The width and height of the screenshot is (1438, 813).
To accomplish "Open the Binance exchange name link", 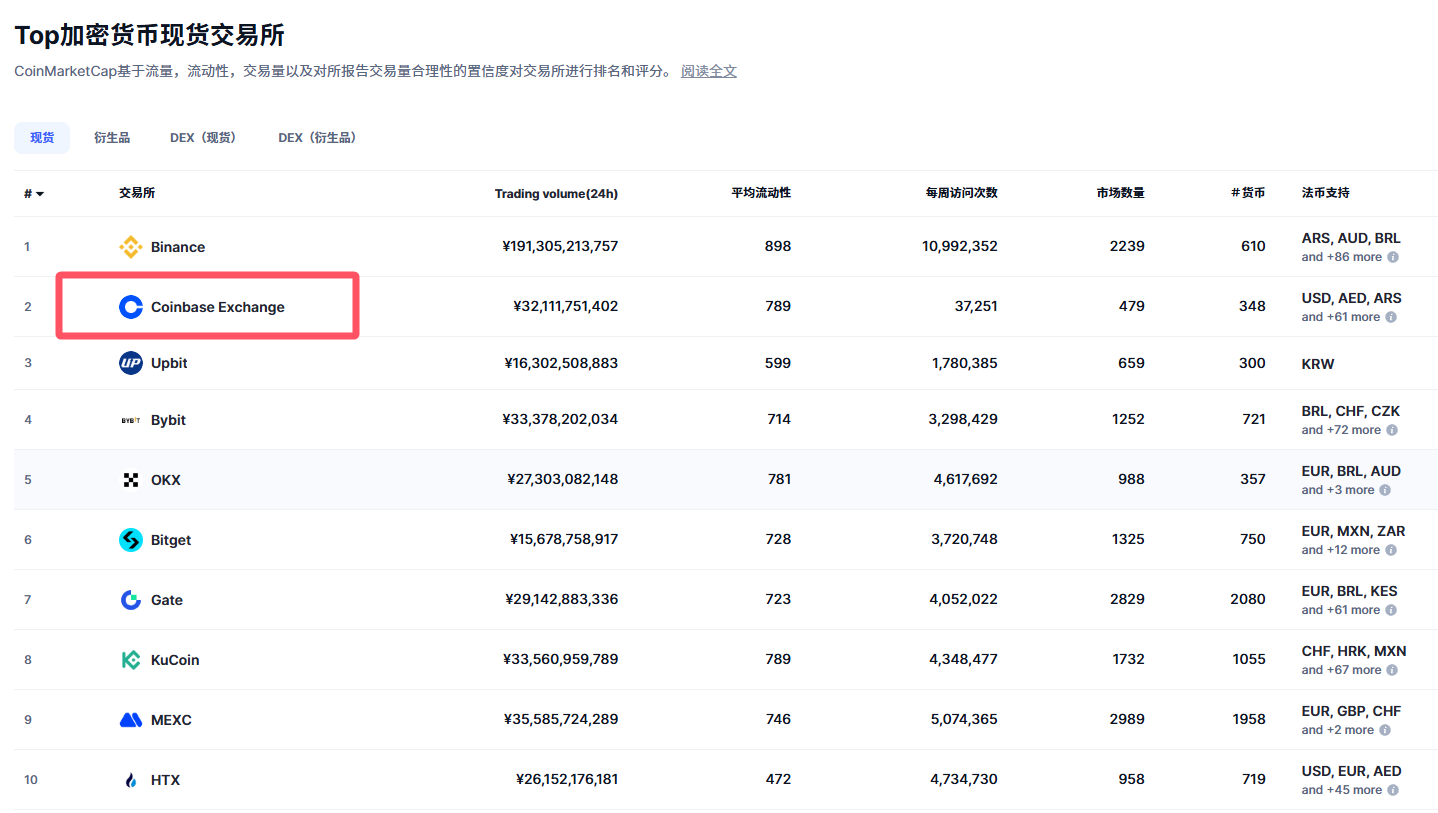I will point(178,246).
